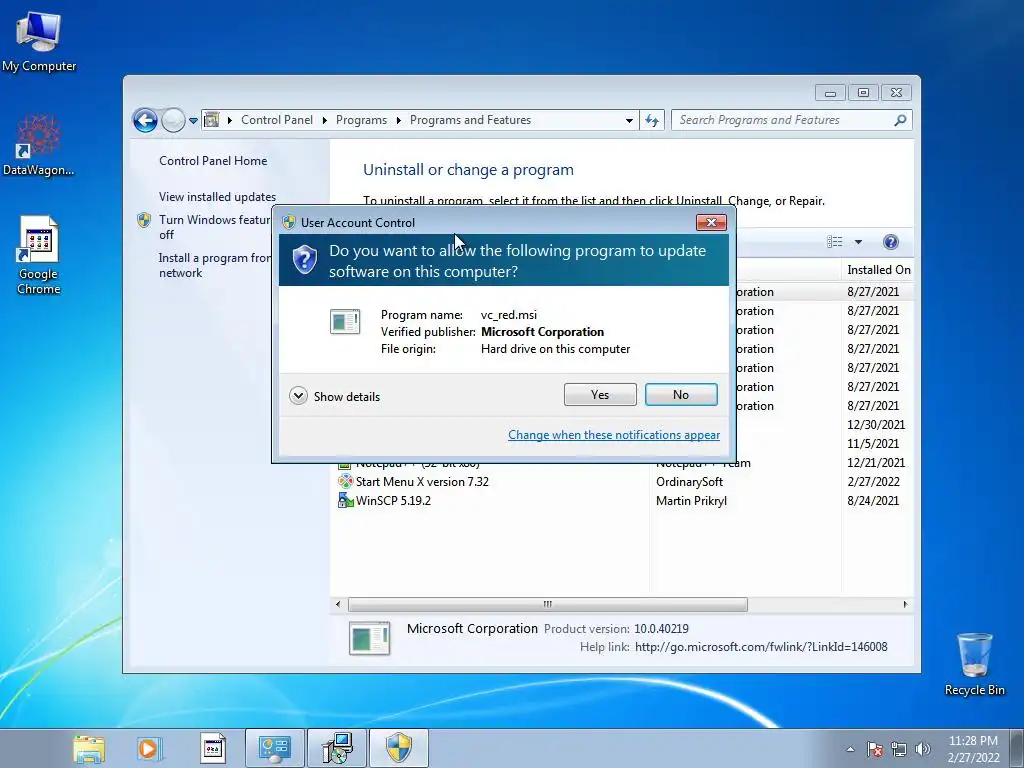
Task: Click the 12/30/2021 installed date
Action: pyautogui.click(x=876, y=424)
